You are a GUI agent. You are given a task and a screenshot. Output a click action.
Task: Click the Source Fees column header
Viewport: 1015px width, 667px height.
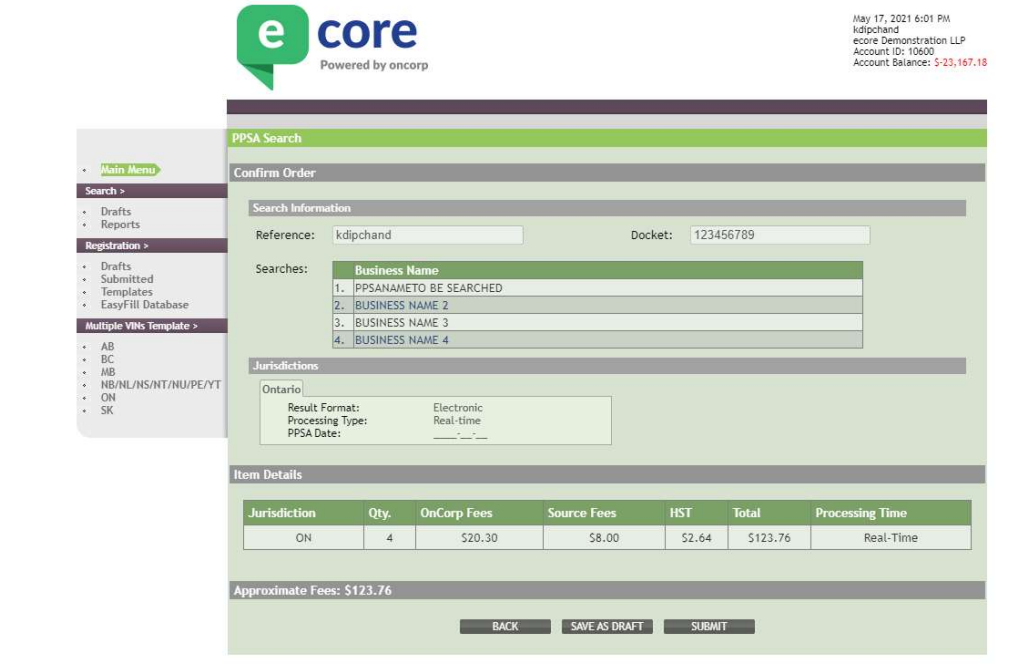(x=604, y=513)
